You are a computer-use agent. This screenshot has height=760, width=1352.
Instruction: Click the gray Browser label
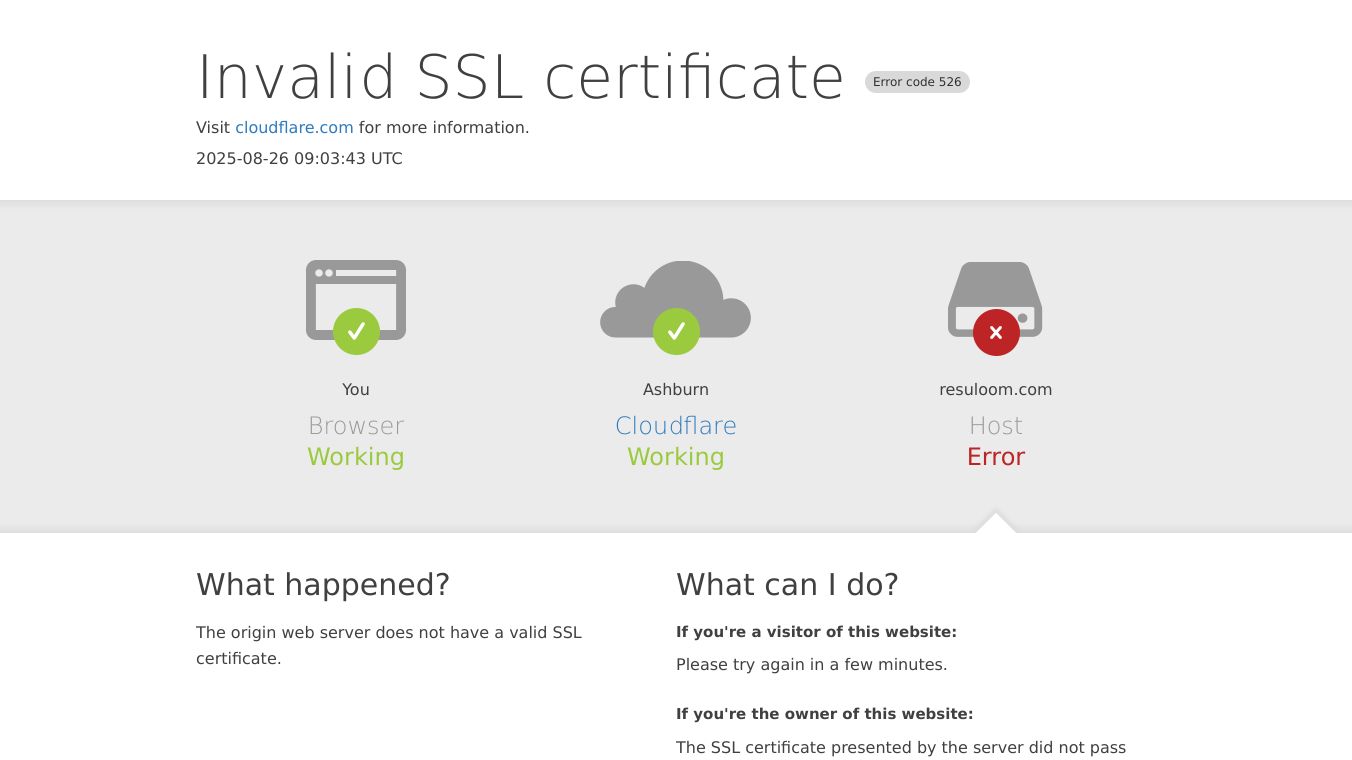coord(356,426)
